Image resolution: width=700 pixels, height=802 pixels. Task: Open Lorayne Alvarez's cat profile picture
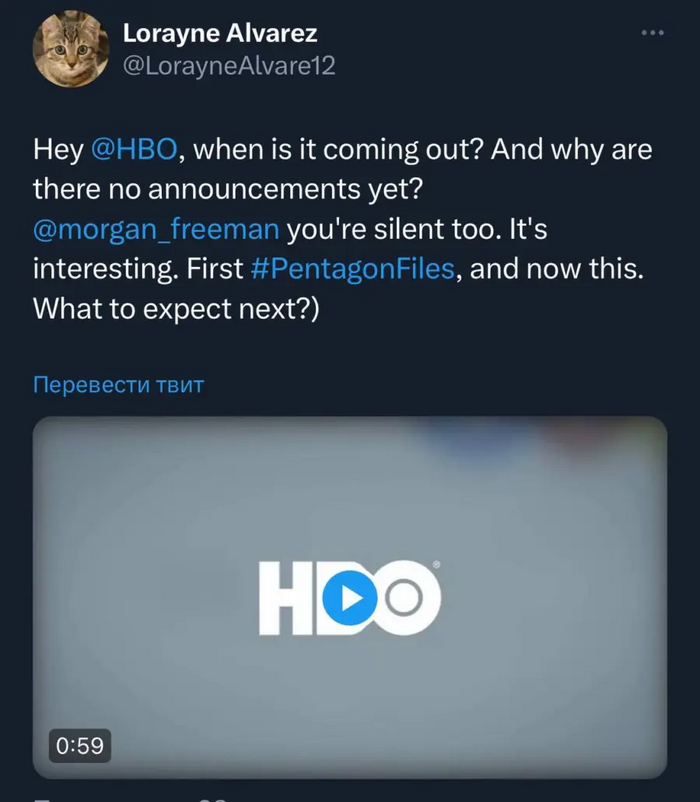point(70,50)
